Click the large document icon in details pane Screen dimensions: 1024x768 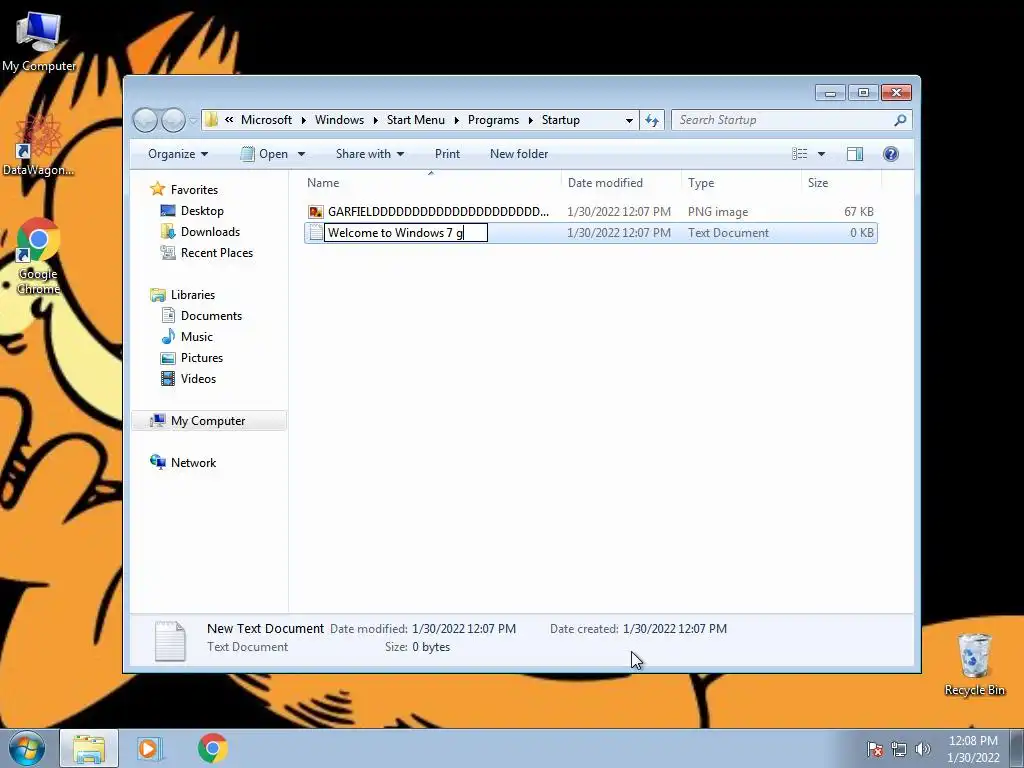tap(170, 640)
